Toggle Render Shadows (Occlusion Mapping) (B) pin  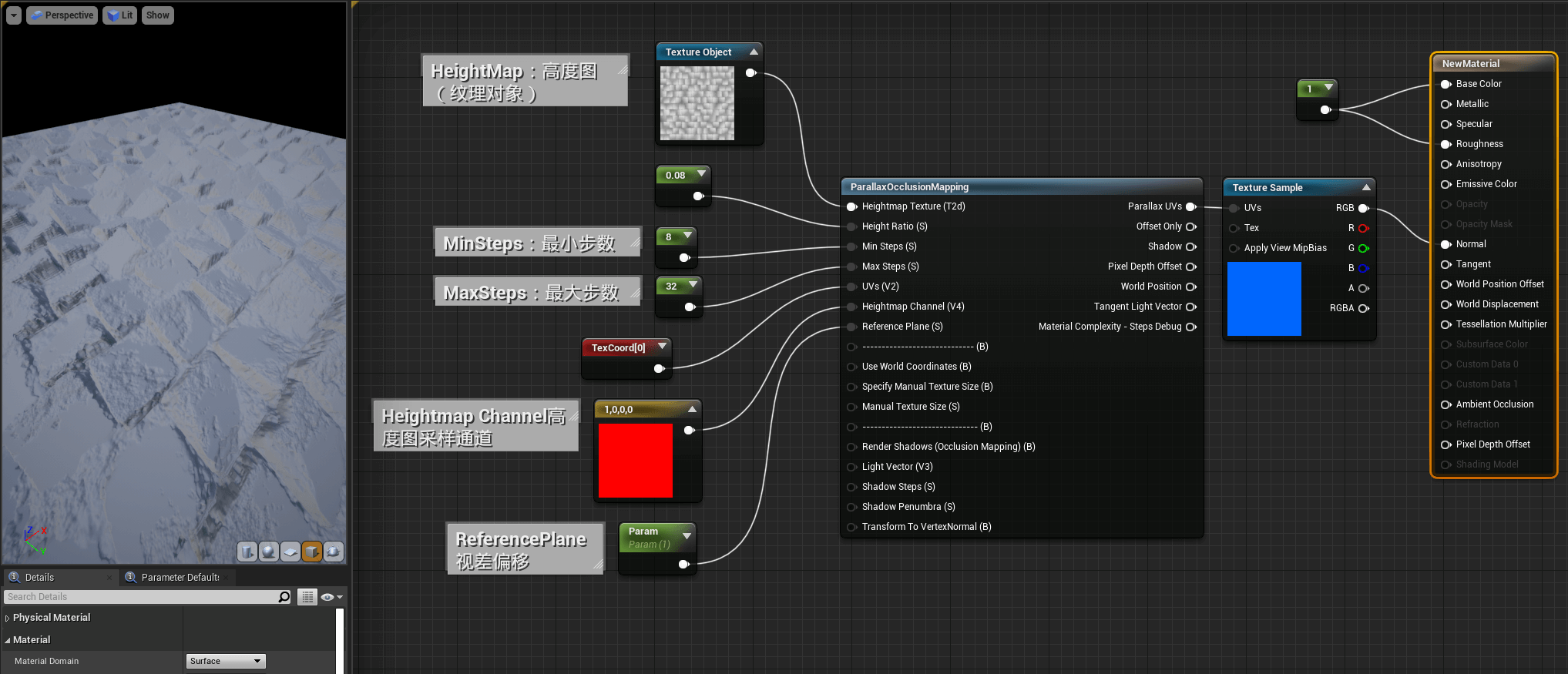tap(851, 447)
